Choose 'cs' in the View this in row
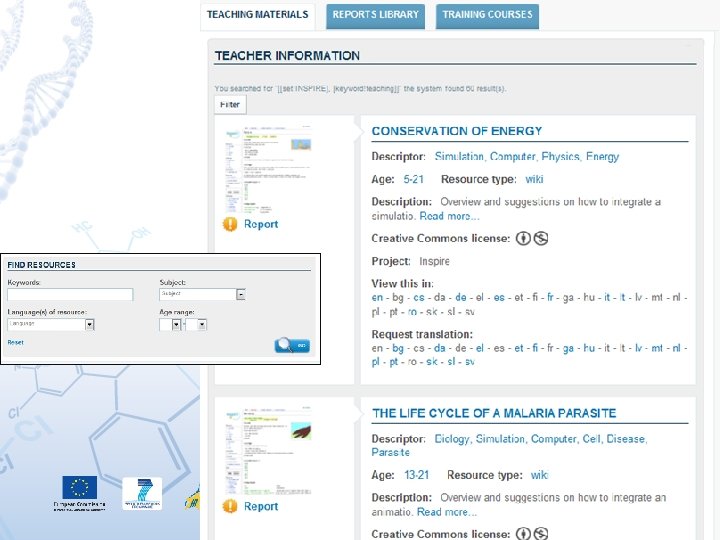 [x=419, y=298]
